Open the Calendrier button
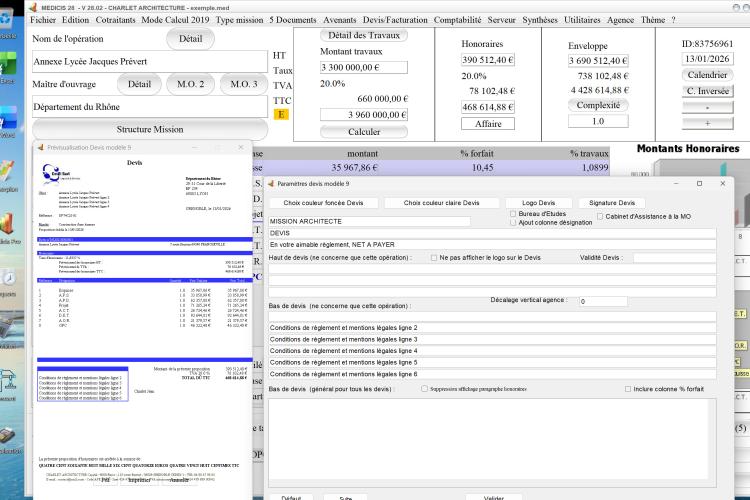This screenshot has width=750, height=500. 707,75
